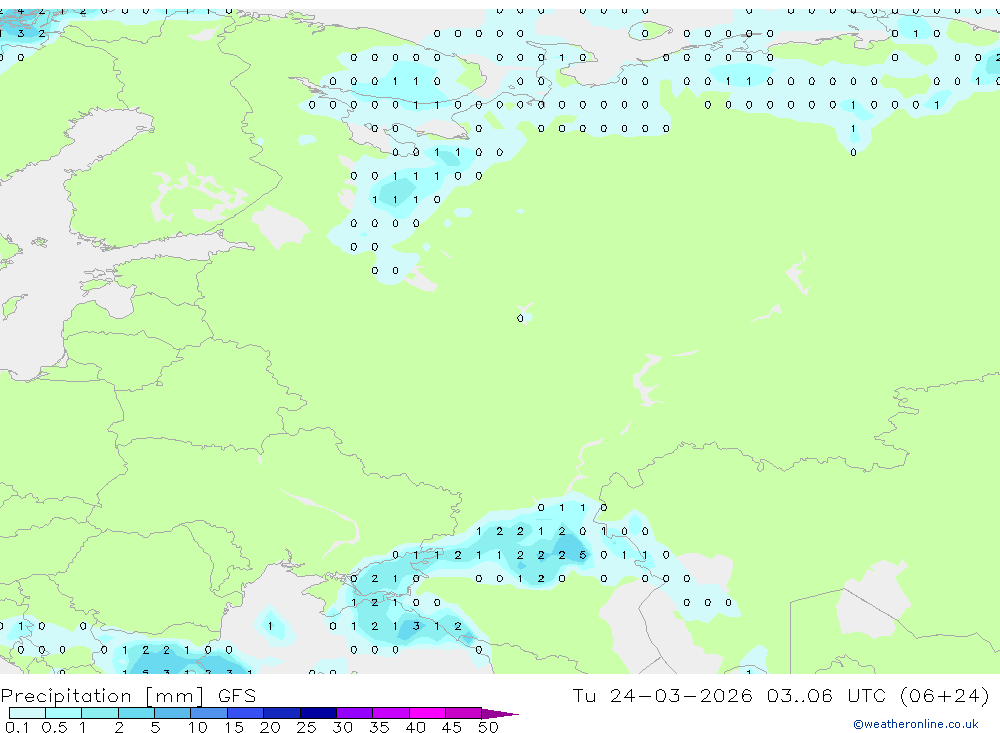This screenshot has height=733, width=1000.
Task: Click the 20–25 mm legend color swatch
Action: click(x=282, y=713)
